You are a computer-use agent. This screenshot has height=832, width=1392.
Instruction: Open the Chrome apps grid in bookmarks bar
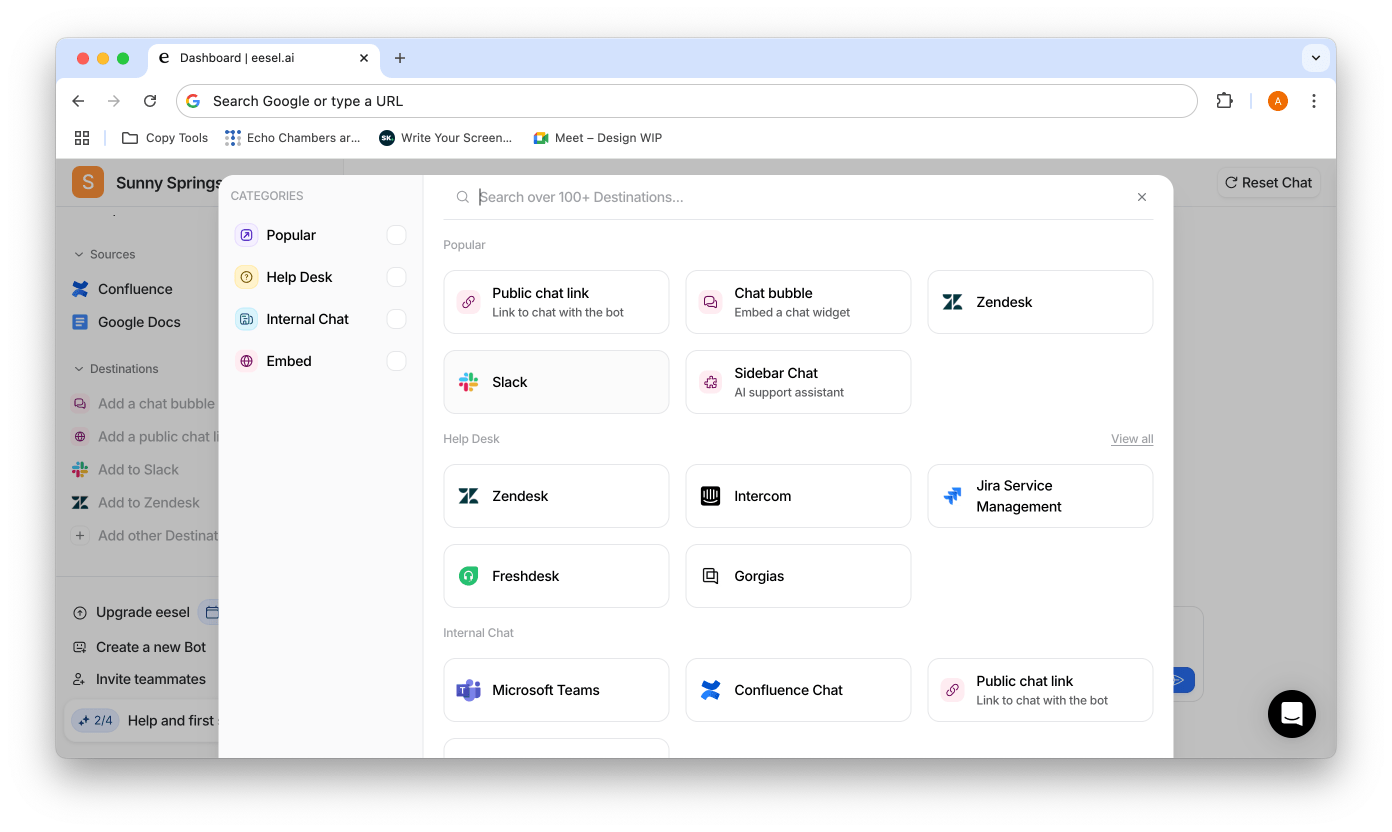[82, 138]
